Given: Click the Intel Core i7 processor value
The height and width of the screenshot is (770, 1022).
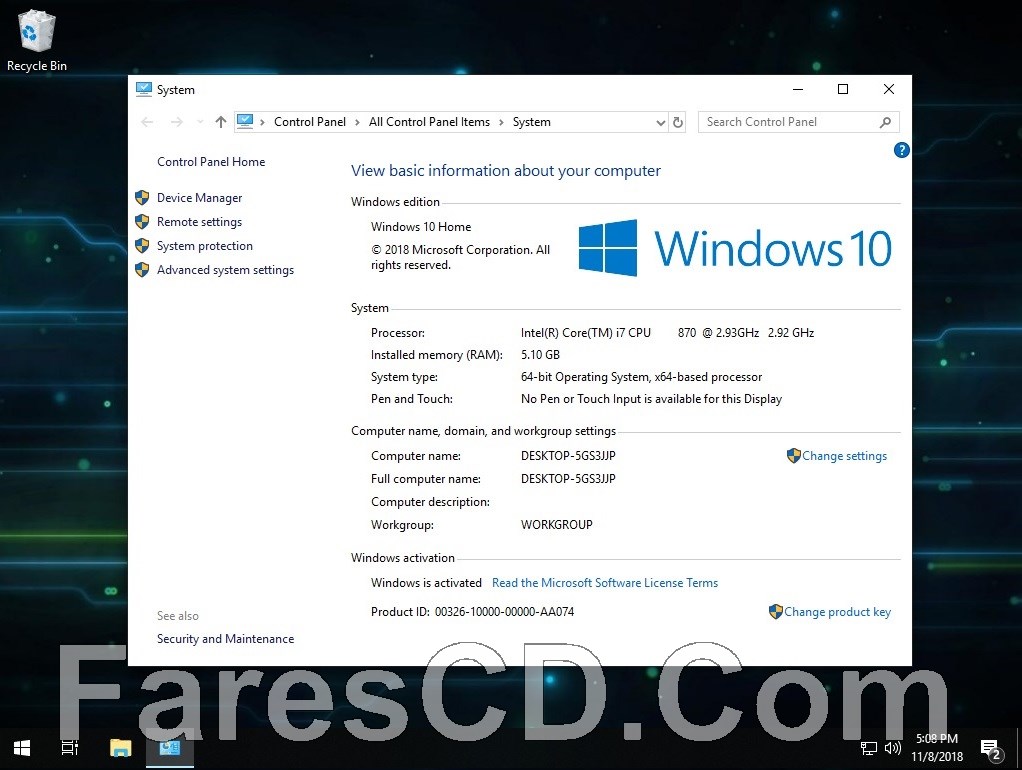Looking at the screenshot, I should pyautogui.click(x=667, y=333).
